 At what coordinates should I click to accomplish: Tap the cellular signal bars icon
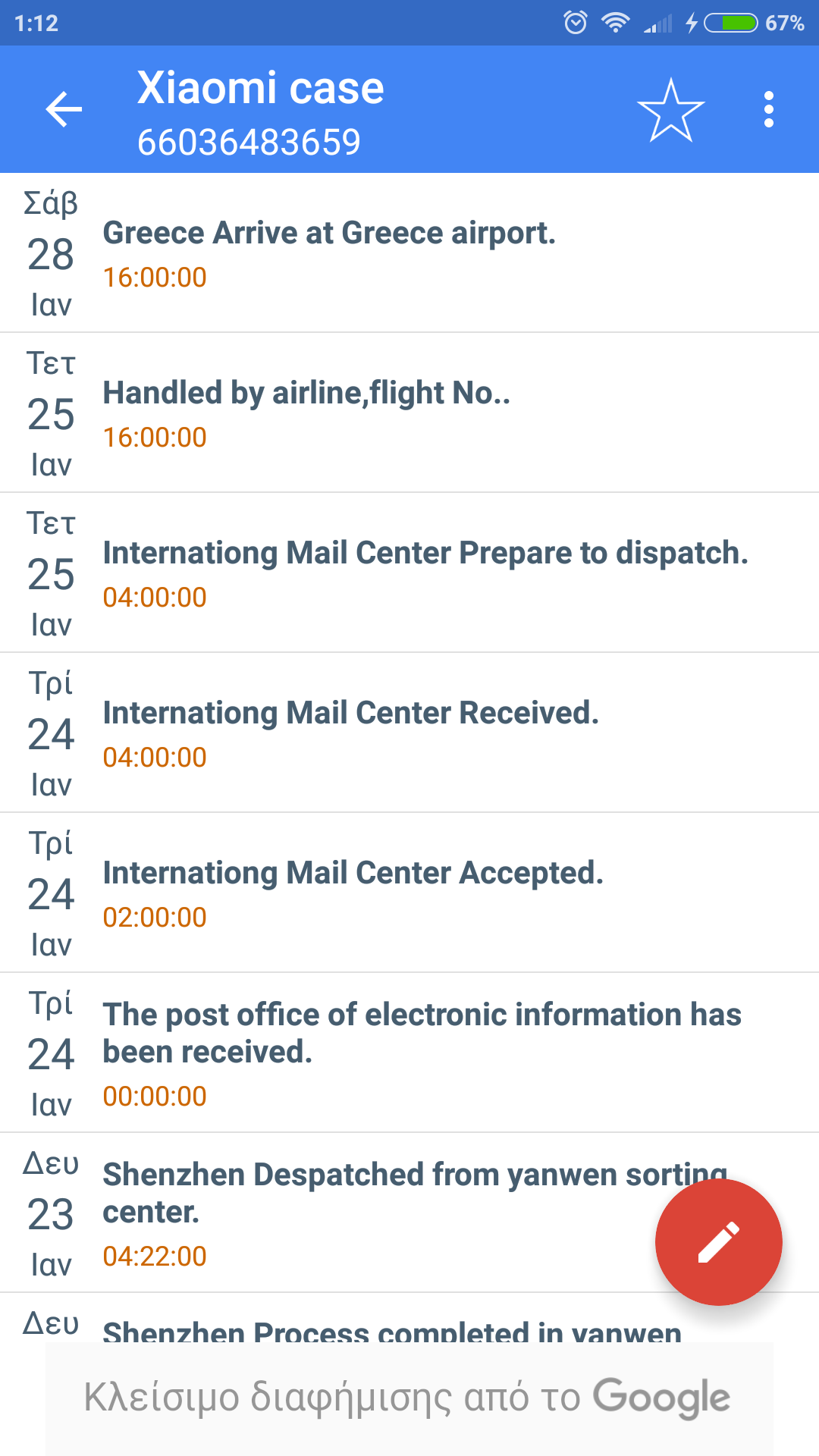(657, 24)
